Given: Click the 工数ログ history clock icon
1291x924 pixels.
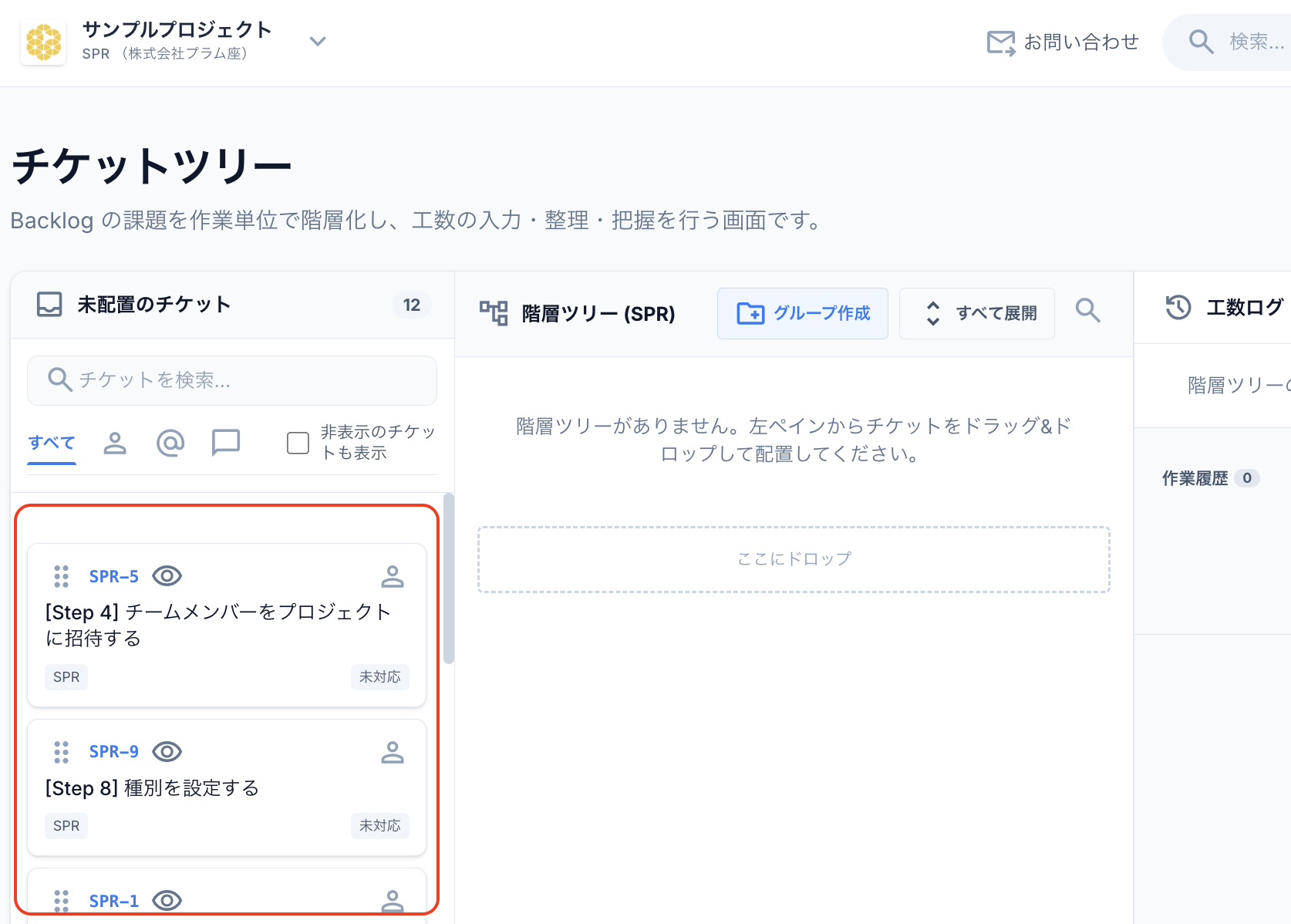Looking at the screenshot, I should (1178, 308).
